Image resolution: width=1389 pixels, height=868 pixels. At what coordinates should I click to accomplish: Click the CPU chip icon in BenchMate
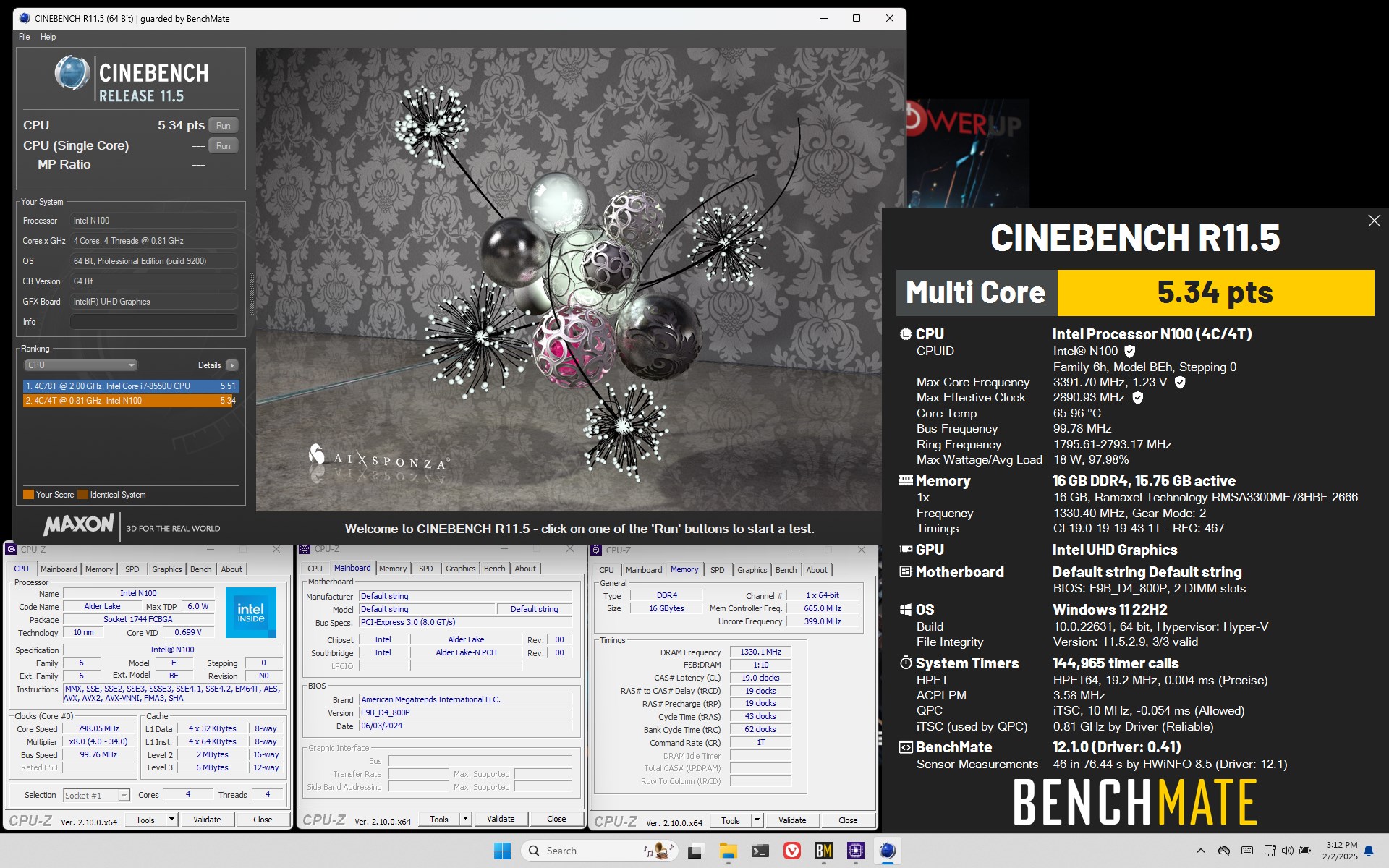pyautogui.click(x=906, y=334)
